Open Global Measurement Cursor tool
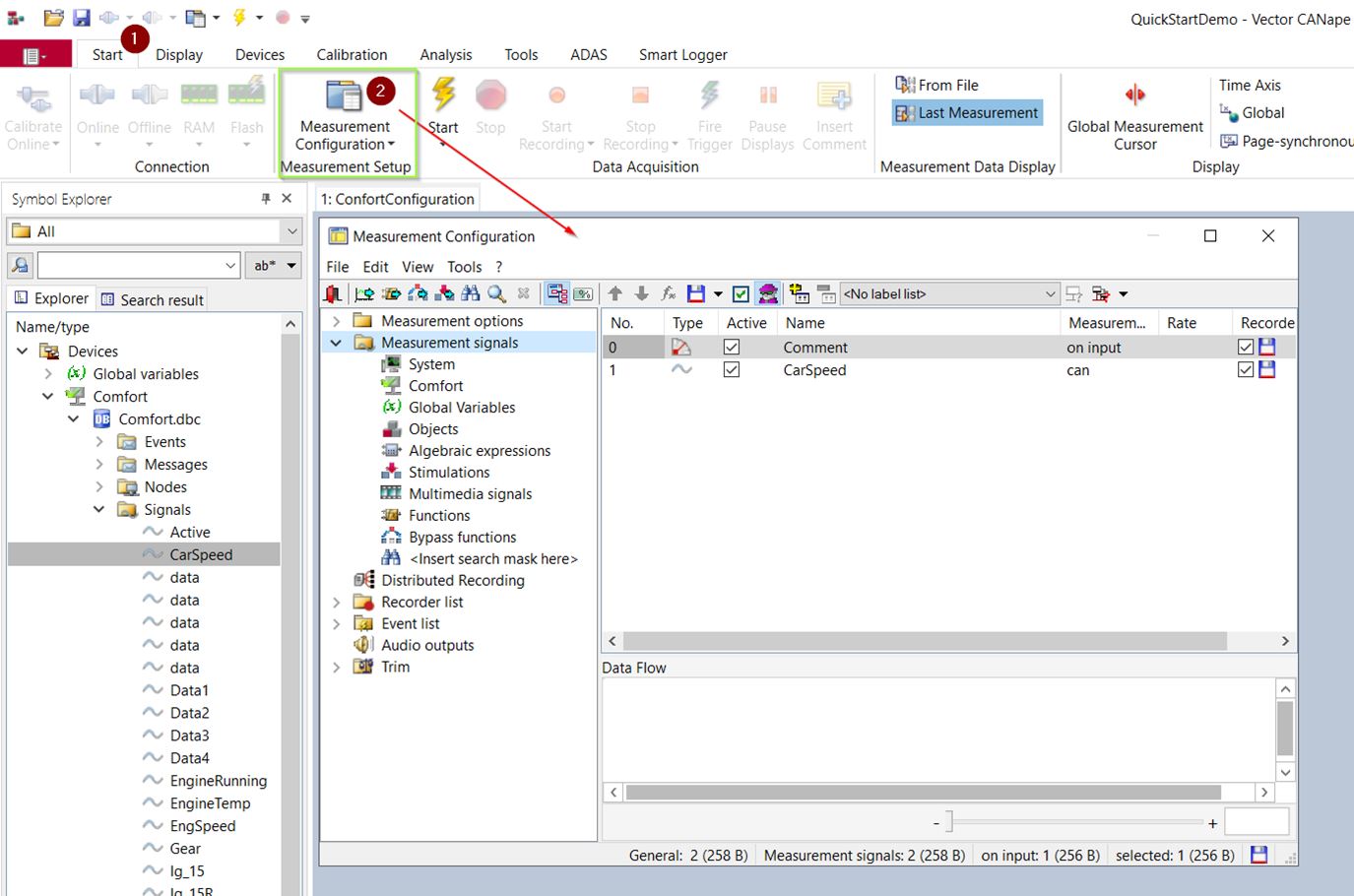The width and height of the screenshot is (1354, 896). (x=1134, y=96)
